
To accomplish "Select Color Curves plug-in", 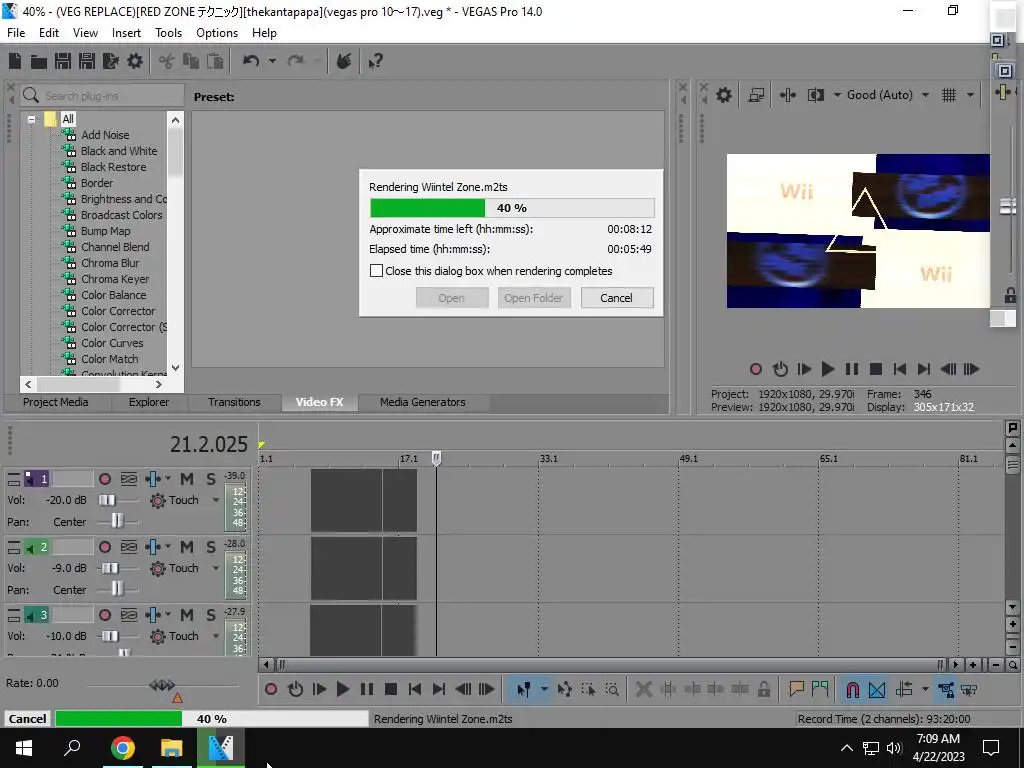I will click(112, 343).
